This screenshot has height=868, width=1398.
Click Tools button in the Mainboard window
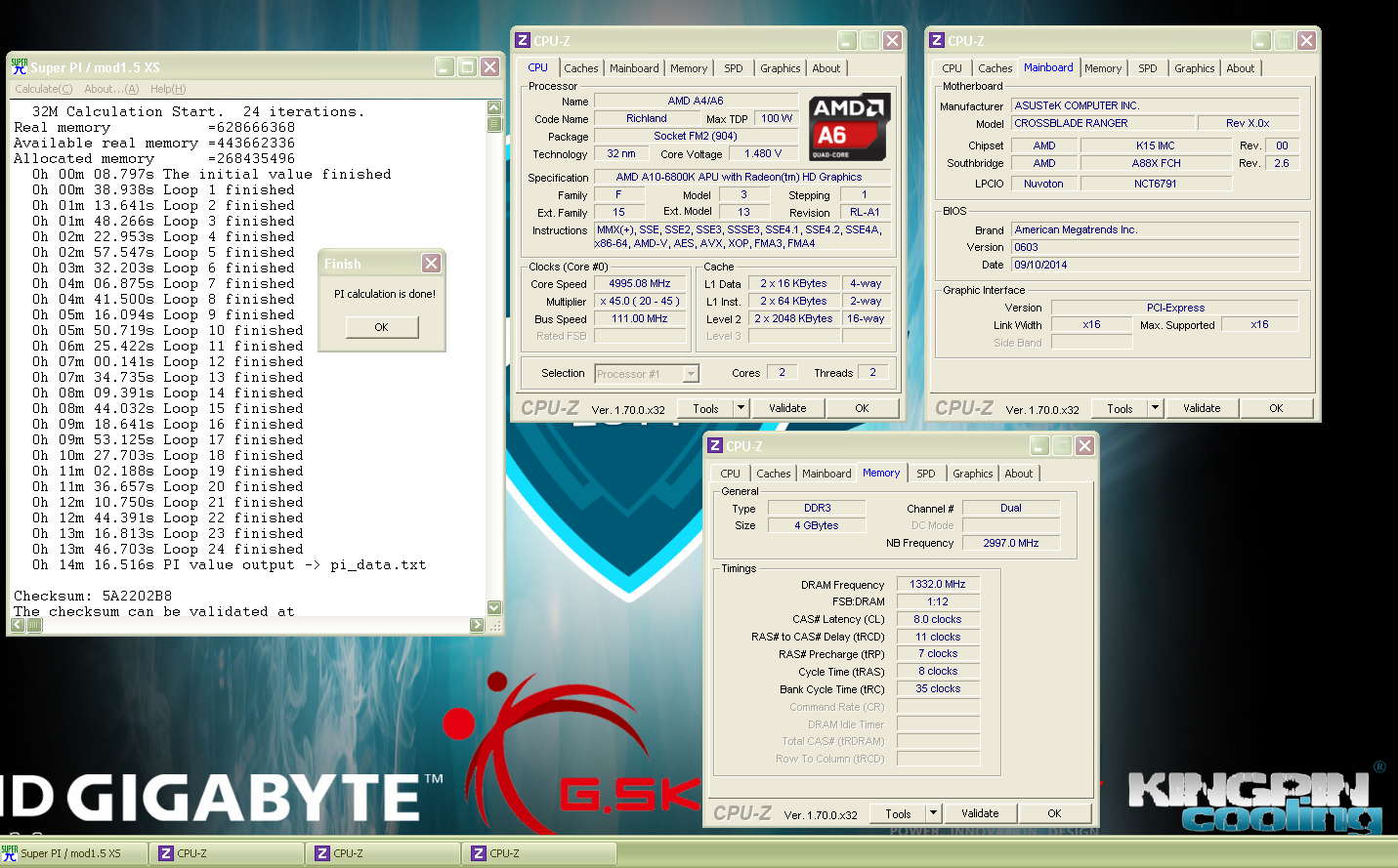point(1120,408)
